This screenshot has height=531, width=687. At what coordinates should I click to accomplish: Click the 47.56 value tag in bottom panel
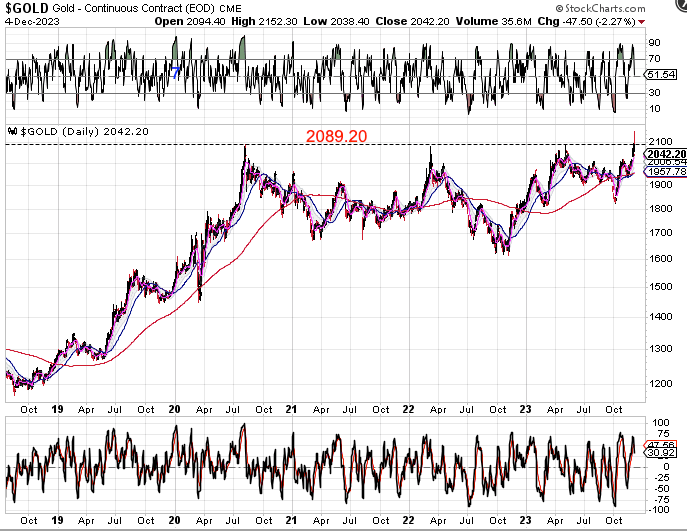pyautogui.click(x=663, y=443)
